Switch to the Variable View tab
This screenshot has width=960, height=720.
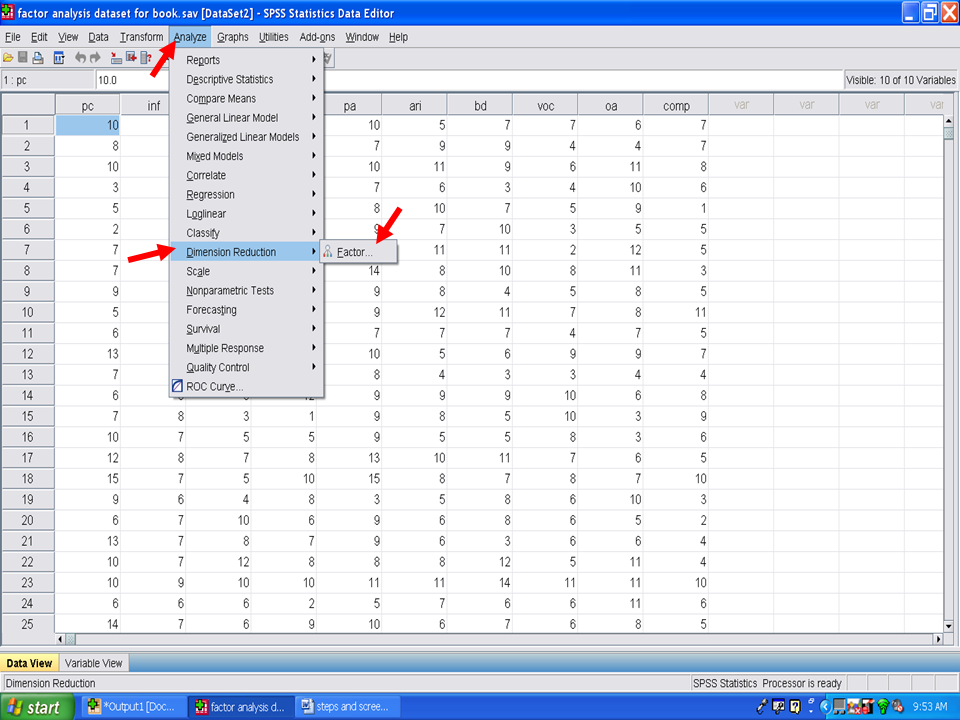point(94,663)
